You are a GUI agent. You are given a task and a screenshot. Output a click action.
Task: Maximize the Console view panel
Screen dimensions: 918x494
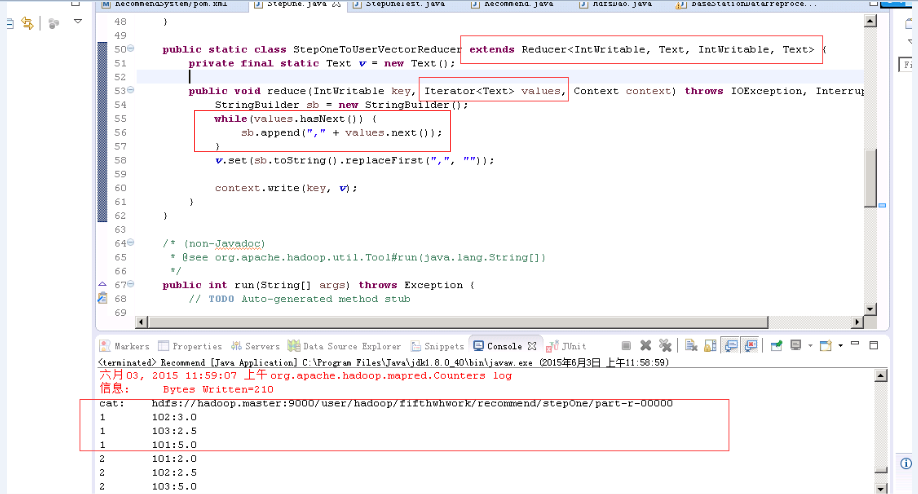pos(874,345)
